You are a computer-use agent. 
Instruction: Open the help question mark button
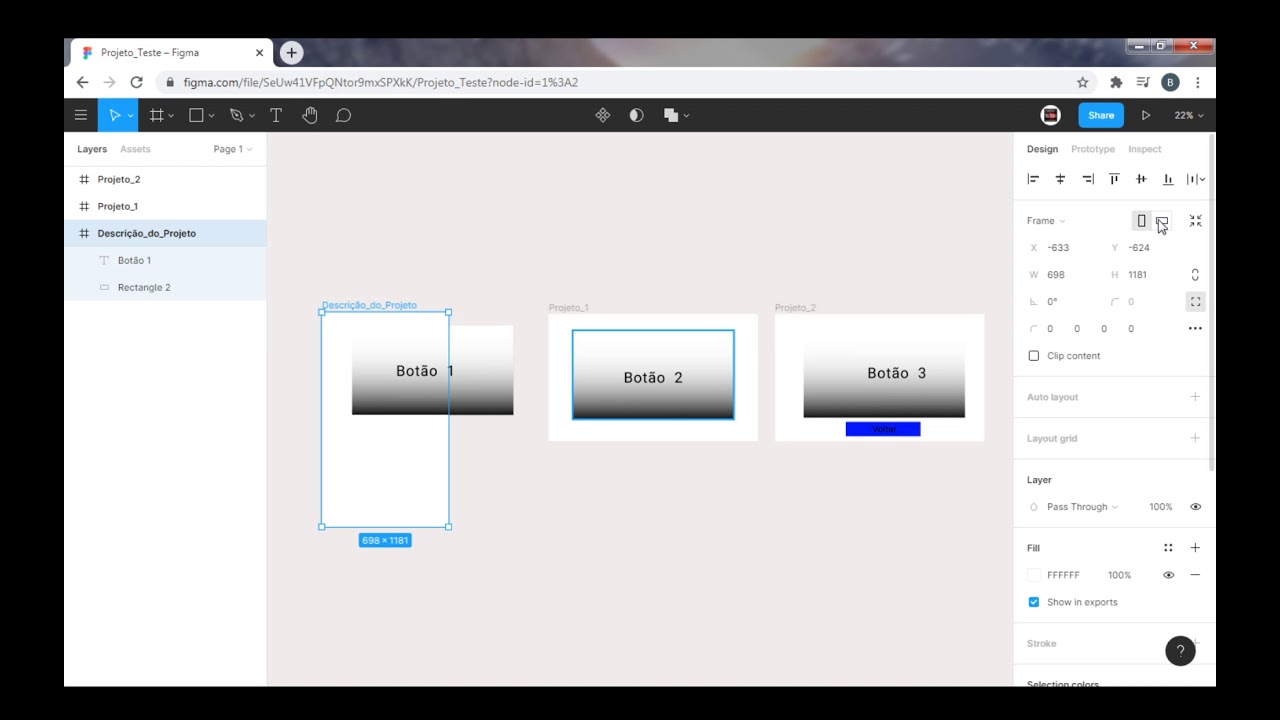click(1180, 651)
